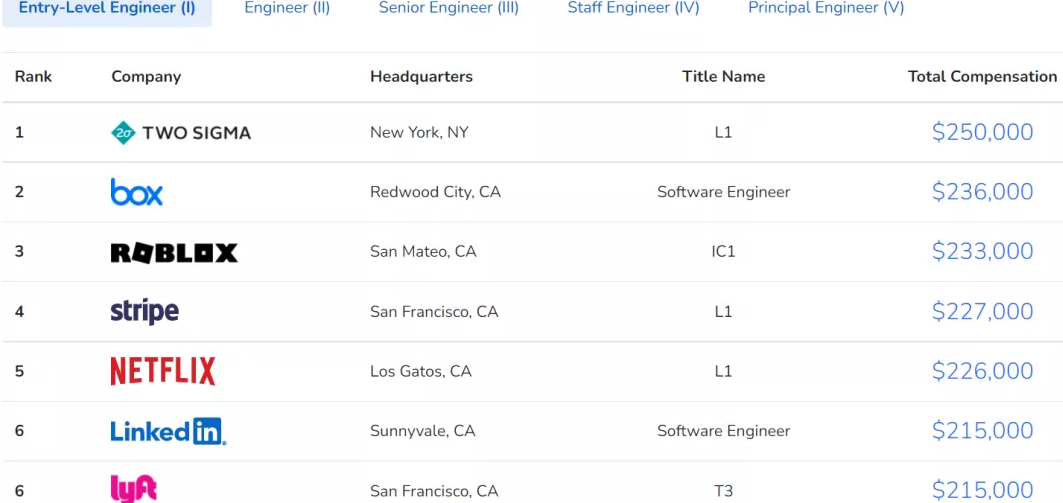Click the Two Sigma company logo

(181, 132)
